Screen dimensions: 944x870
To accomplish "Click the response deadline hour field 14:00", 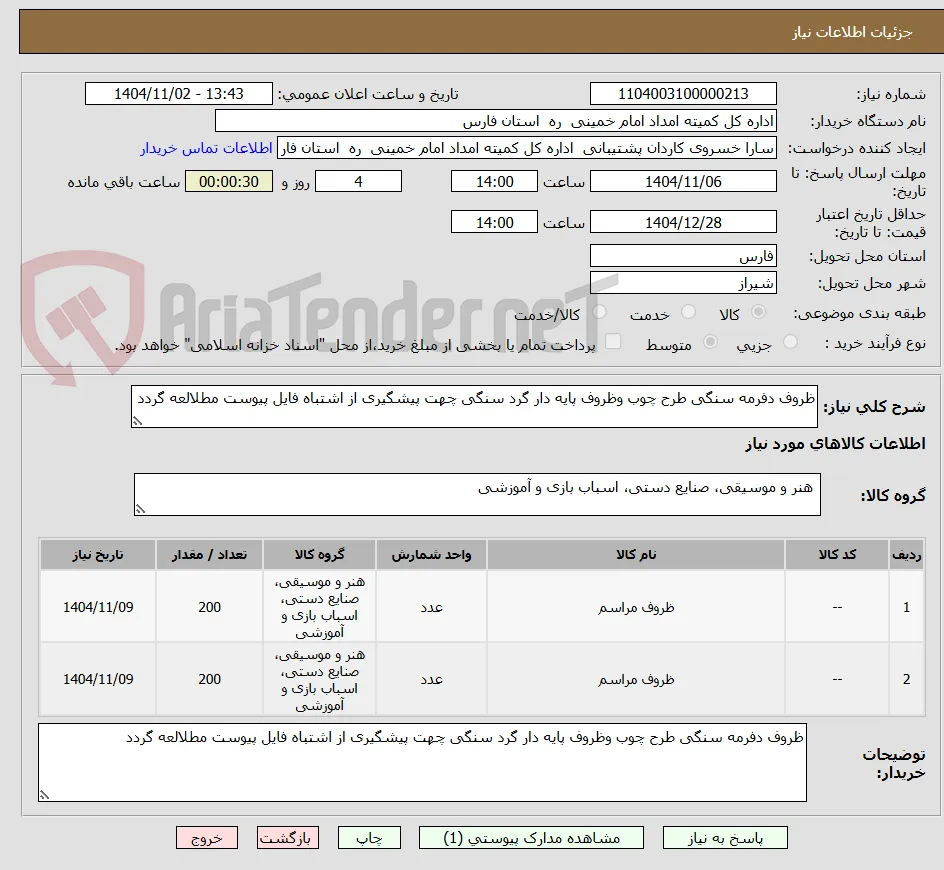I will (494, 181).
